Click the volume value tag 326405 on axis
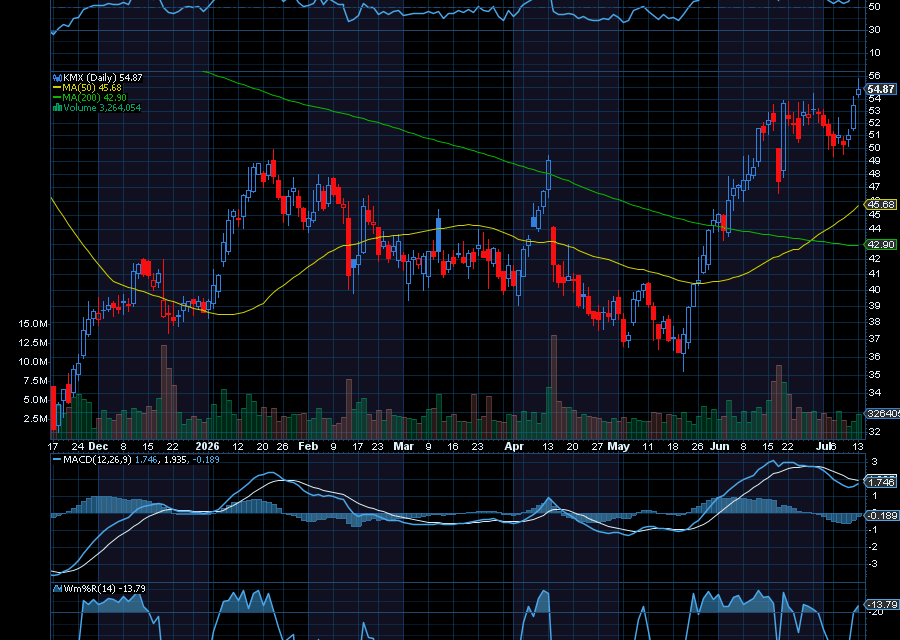Screen dimensions: 900x640 coord(883,413)
